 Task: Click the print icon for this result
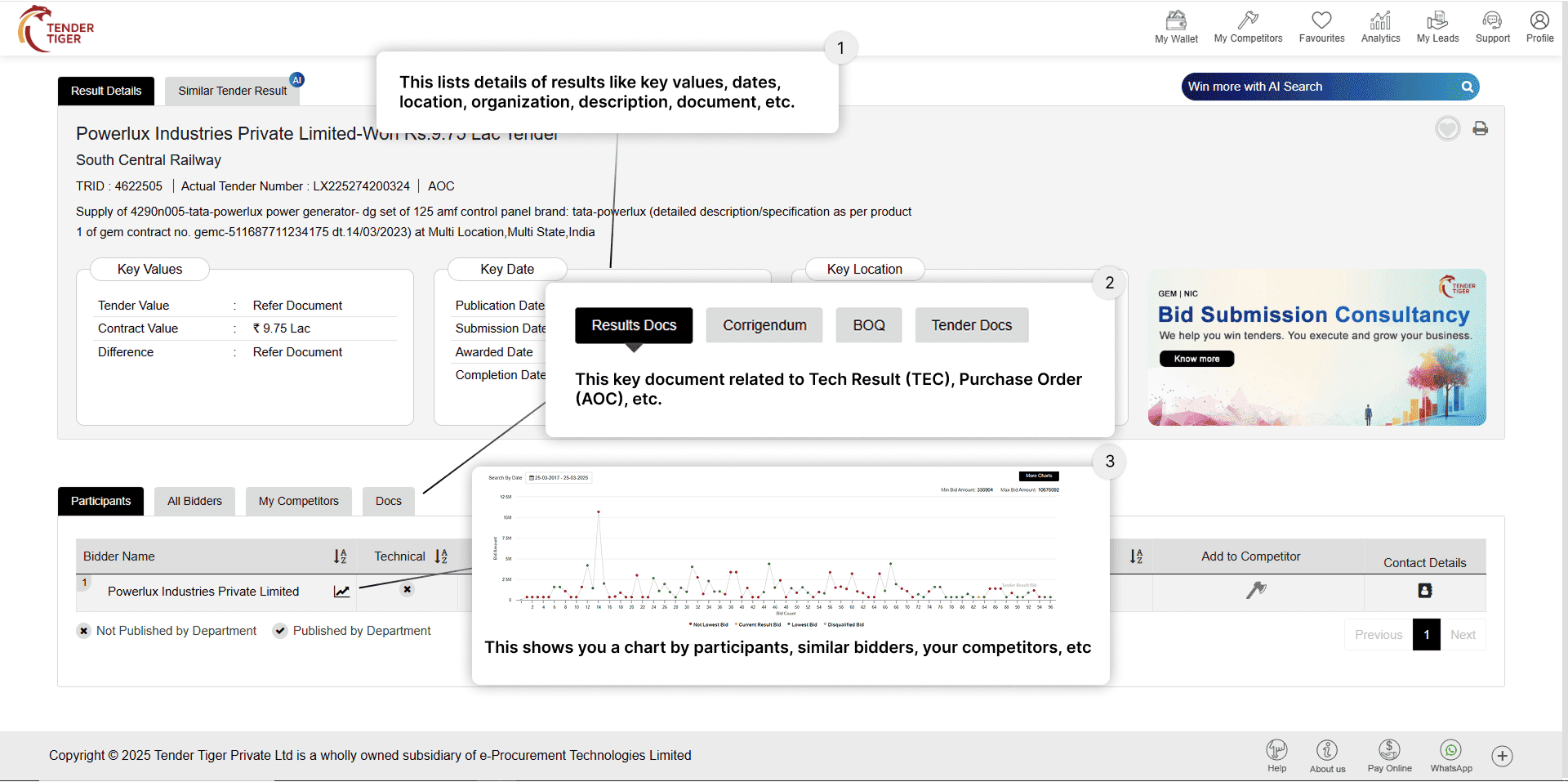click(x=1480, y=128)
